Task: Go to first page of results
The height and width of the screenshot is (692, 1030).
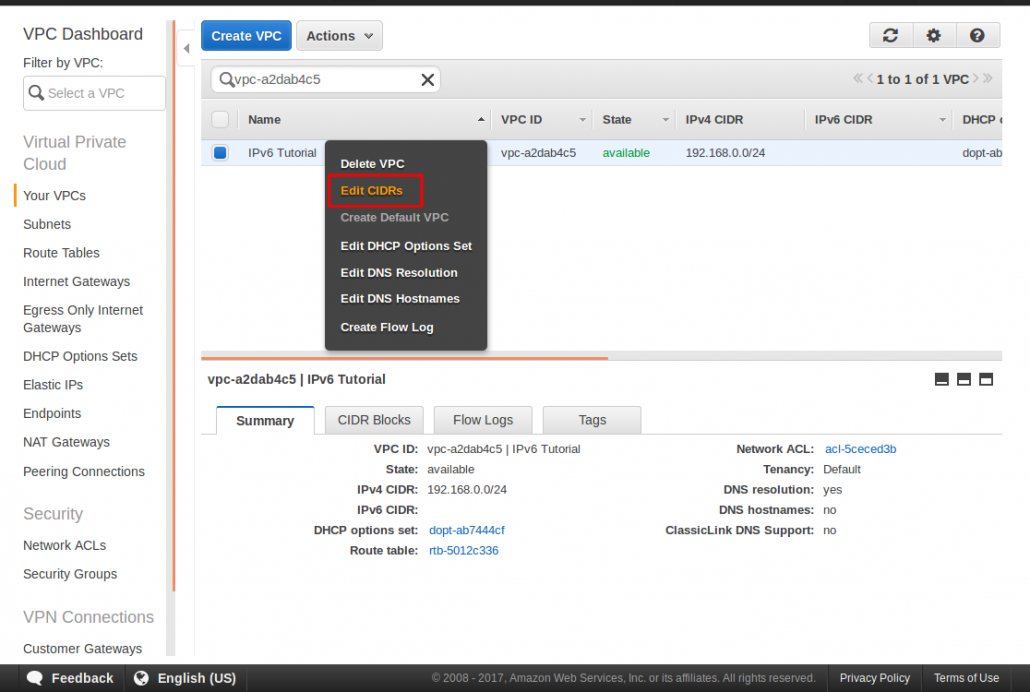Action: coord(858,78)
